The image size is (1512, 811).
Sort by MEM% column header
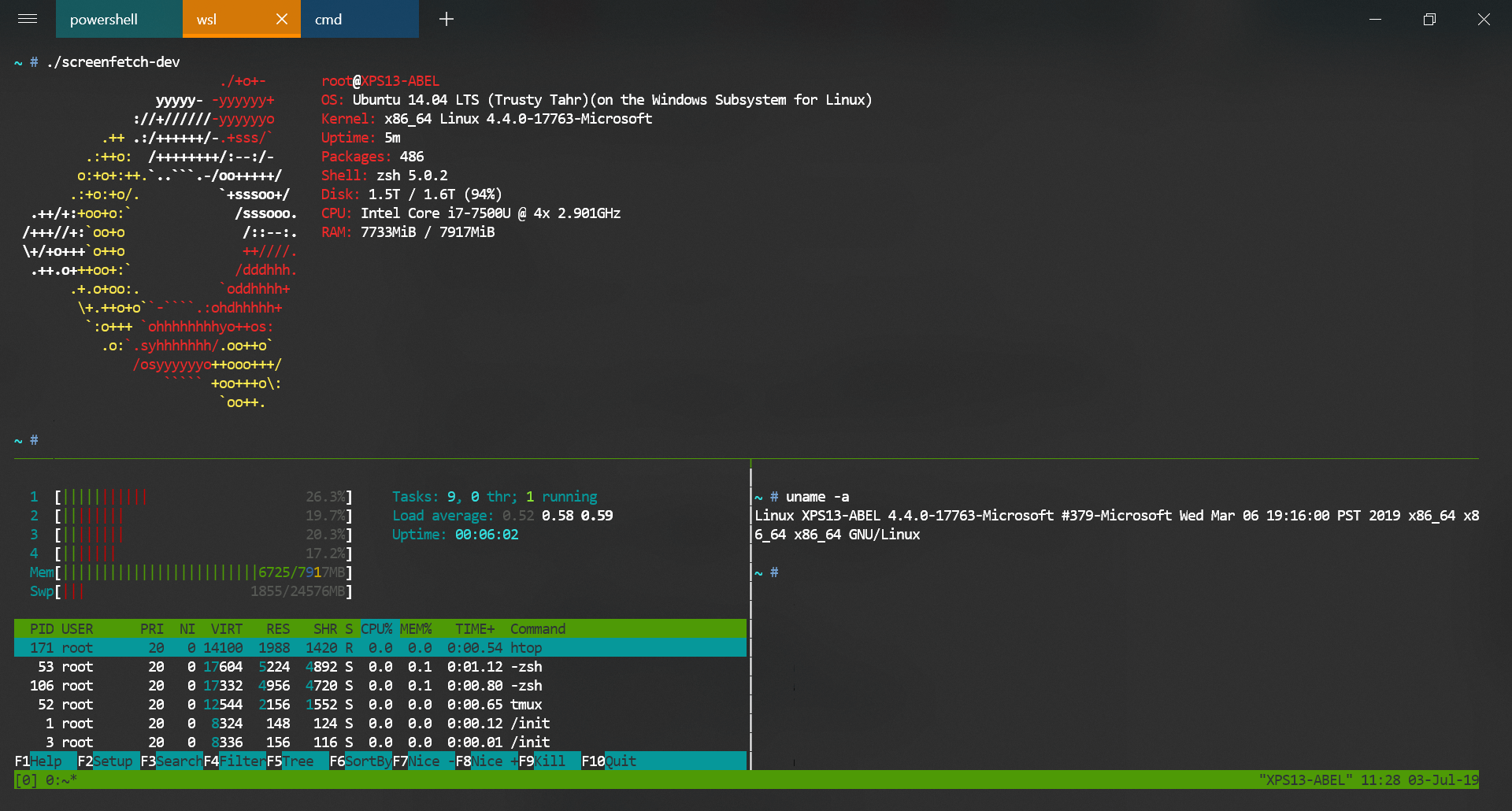pyautogui.click(x=416, y=629)
